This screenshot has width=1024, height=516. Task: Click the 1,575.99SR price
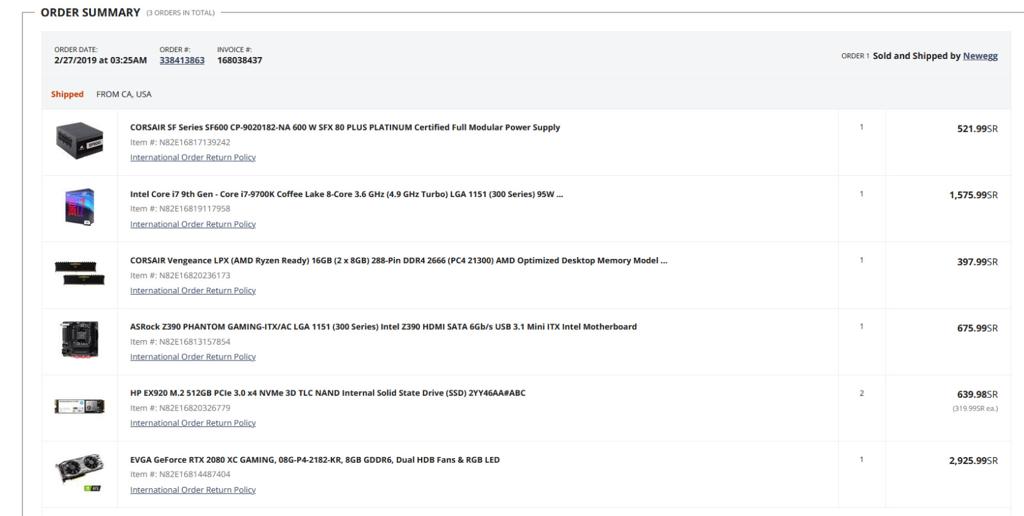pos(973,195)
